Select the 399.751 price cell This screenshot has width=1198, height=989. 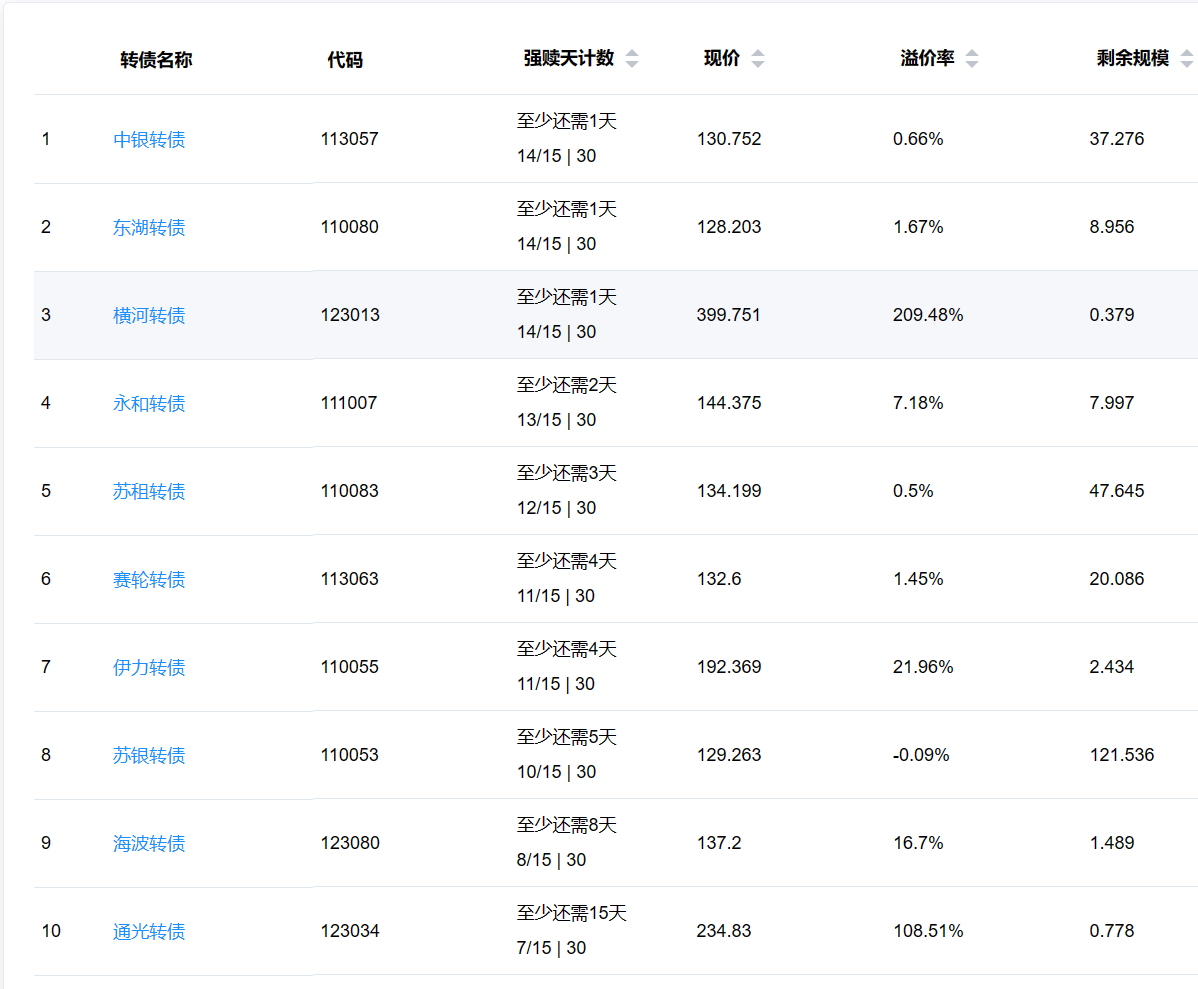(729, 315)
